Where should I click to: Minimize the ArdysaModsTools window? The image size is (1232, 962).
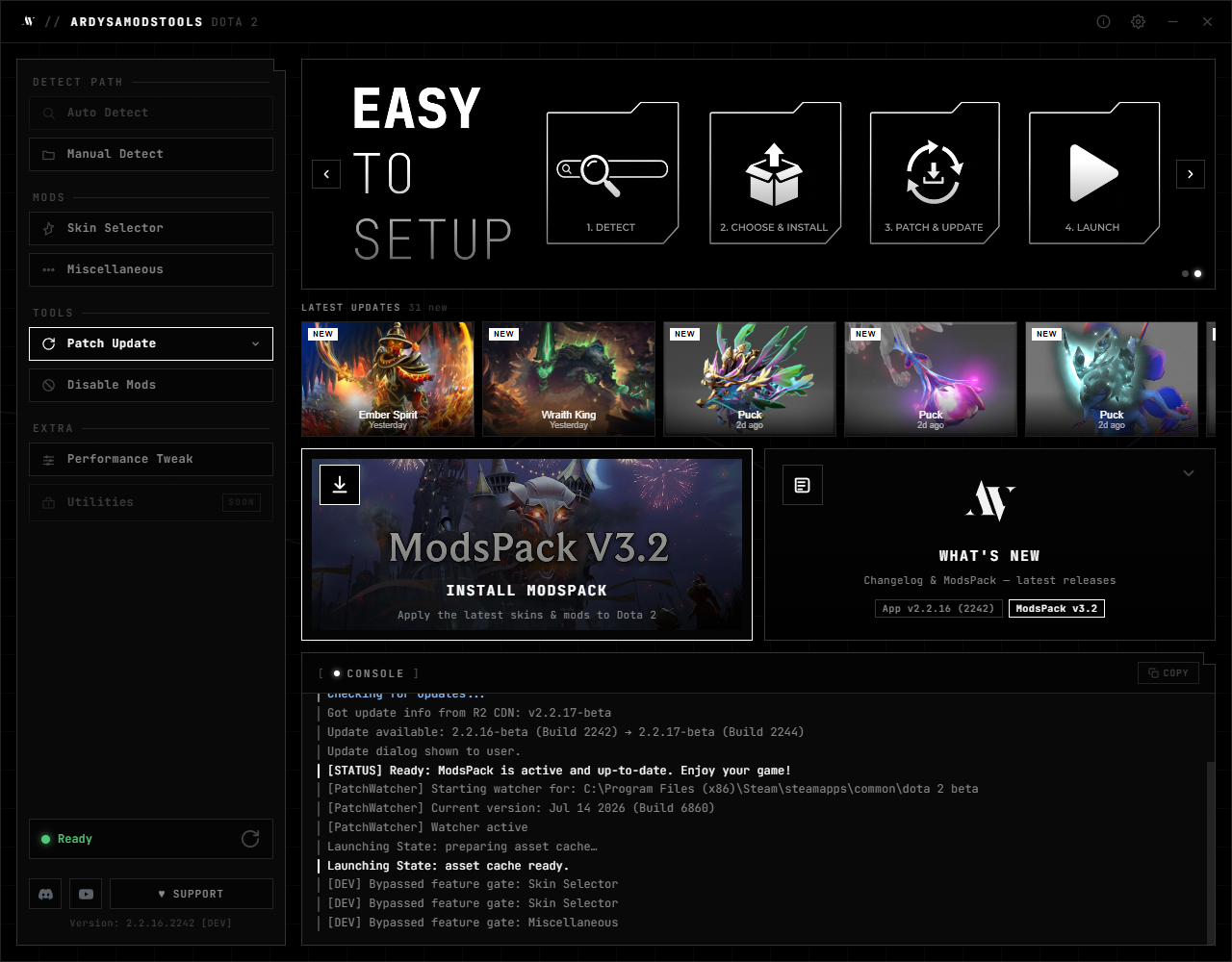pyautogui.click(x=1173, y=21)
